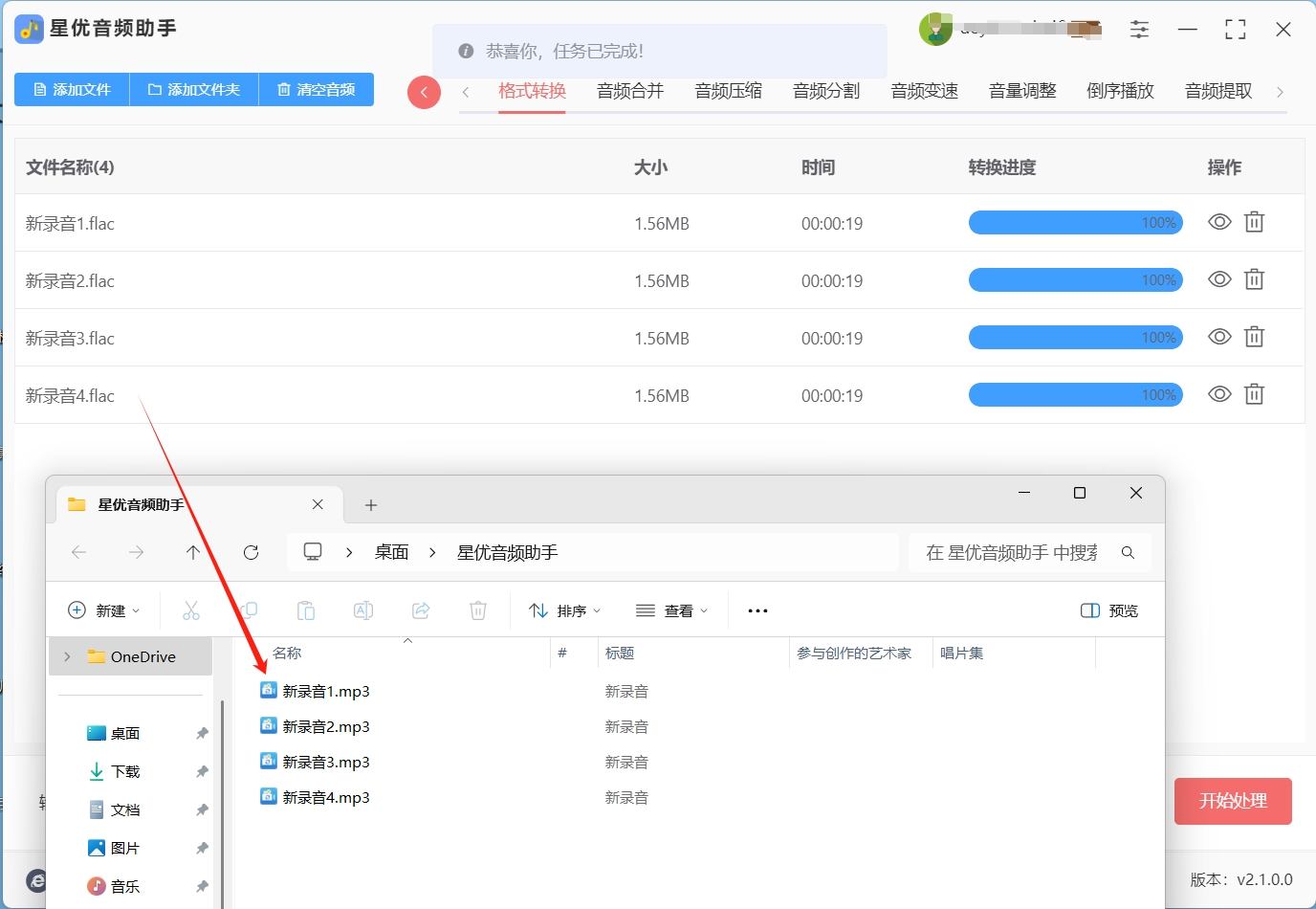Select the 音量调整 tab

click(1022, 91)
